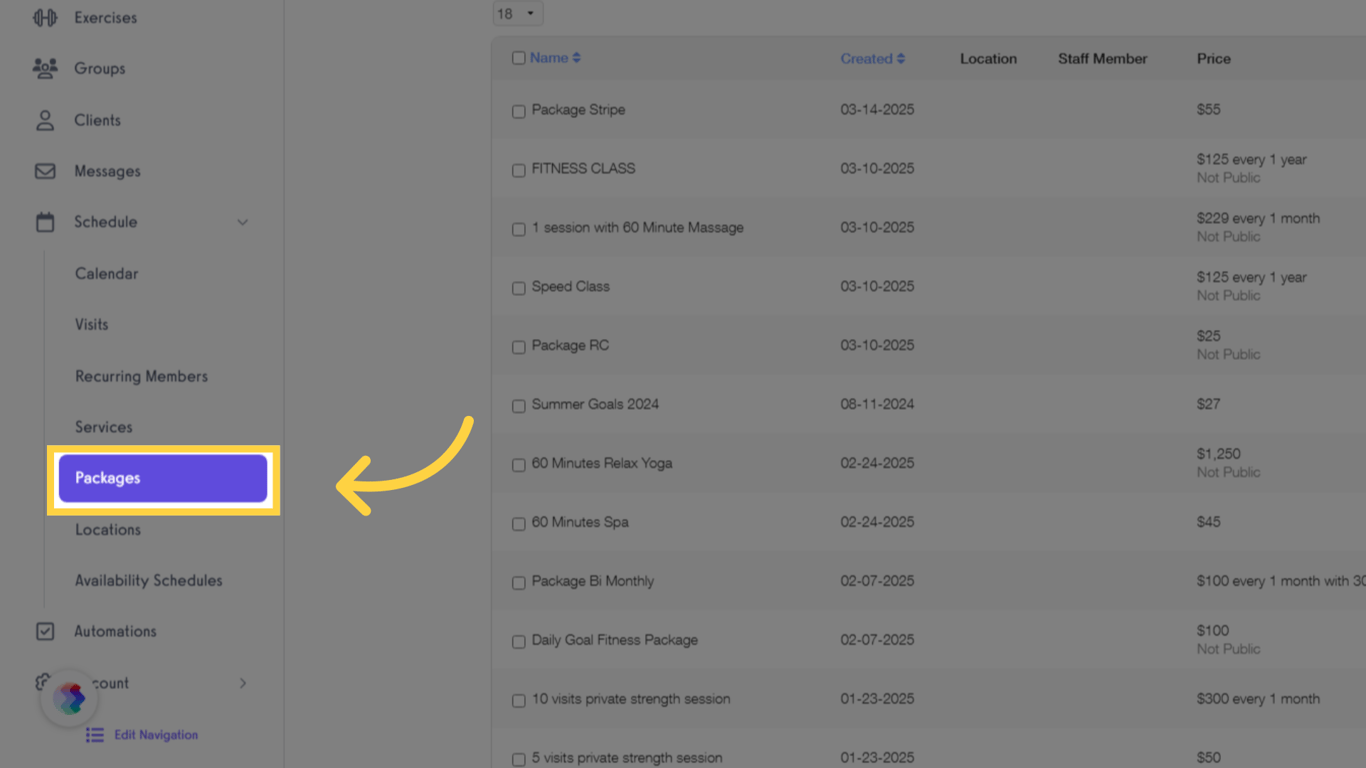Check the Package Stripe row checkbox
This screenshot has width=1366, height=768.
point(518,111)
